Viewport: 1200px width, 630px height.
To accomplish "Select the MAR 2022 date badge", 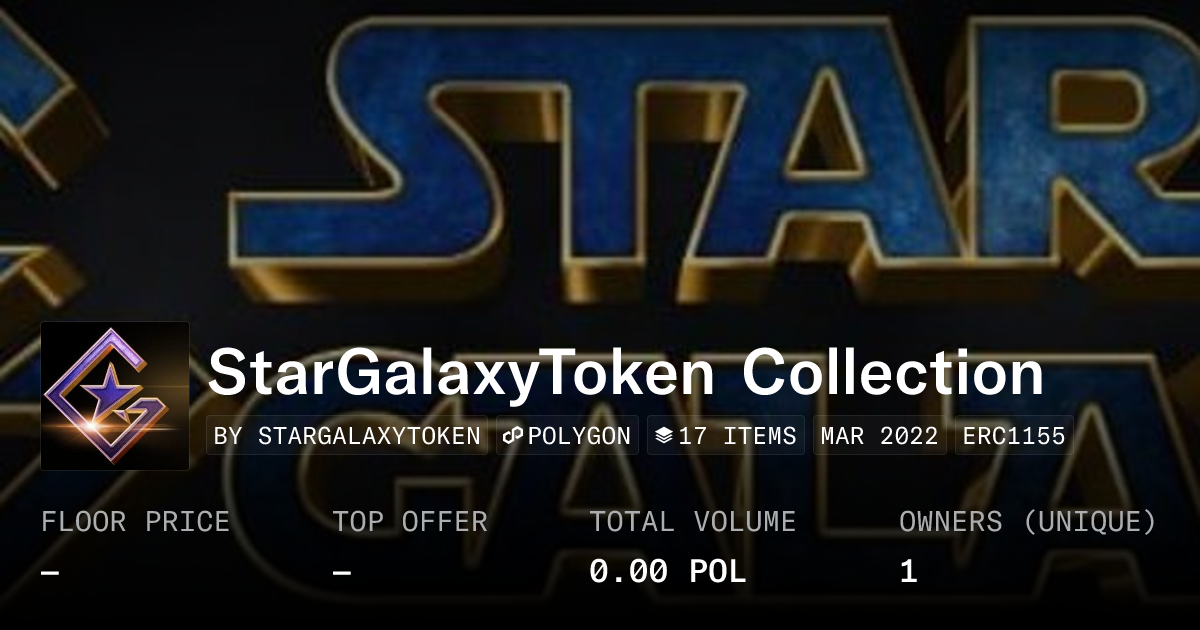I will [880, 436].
